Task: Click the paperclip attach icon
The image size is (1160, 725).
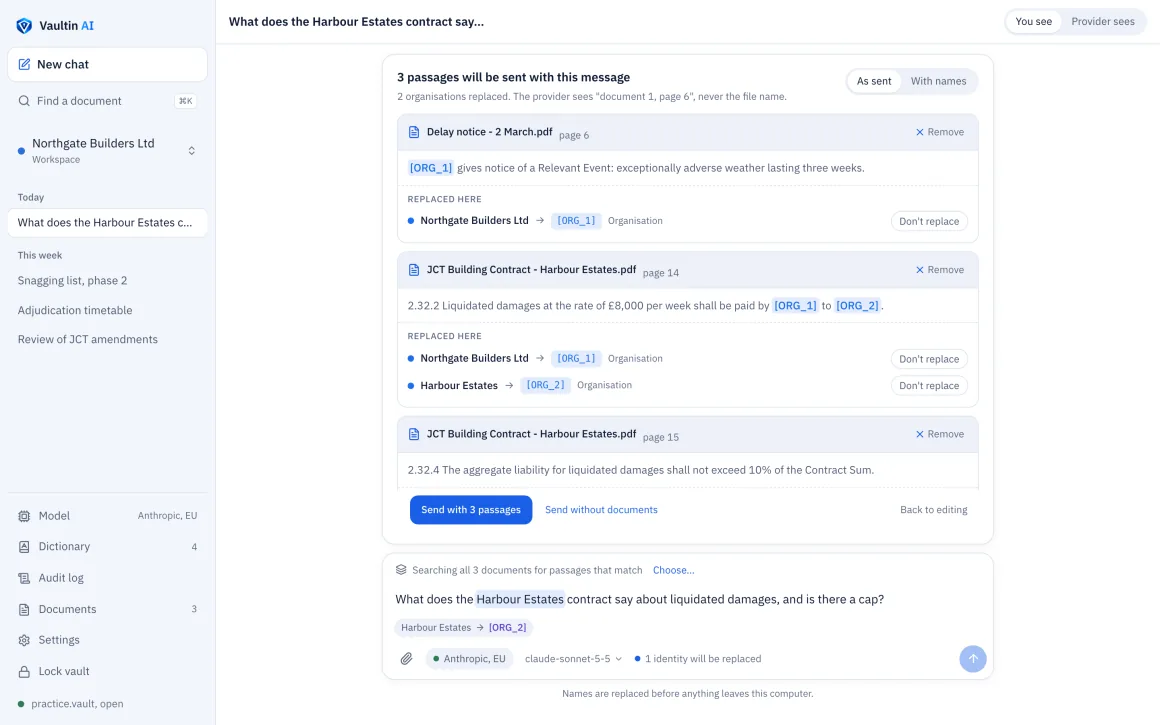Action: pos(406,658)
